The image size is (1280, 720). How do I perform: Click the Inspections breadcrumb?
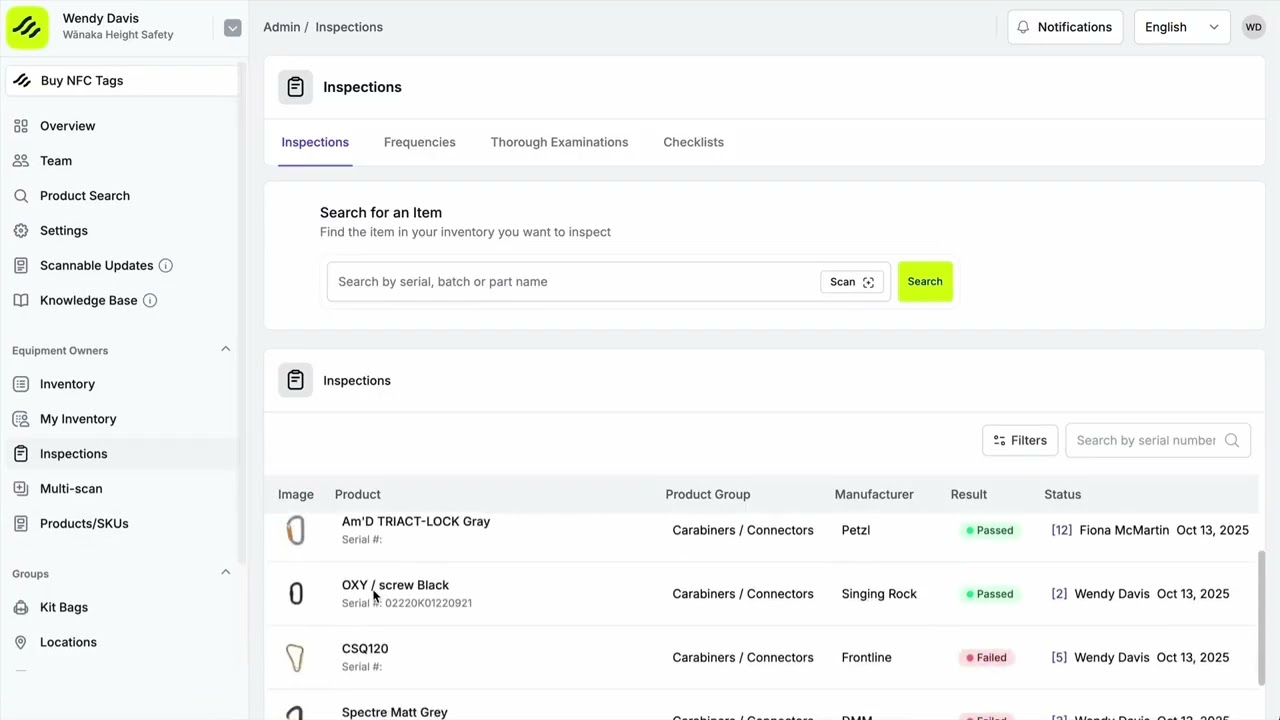click(x=349, y=27)
